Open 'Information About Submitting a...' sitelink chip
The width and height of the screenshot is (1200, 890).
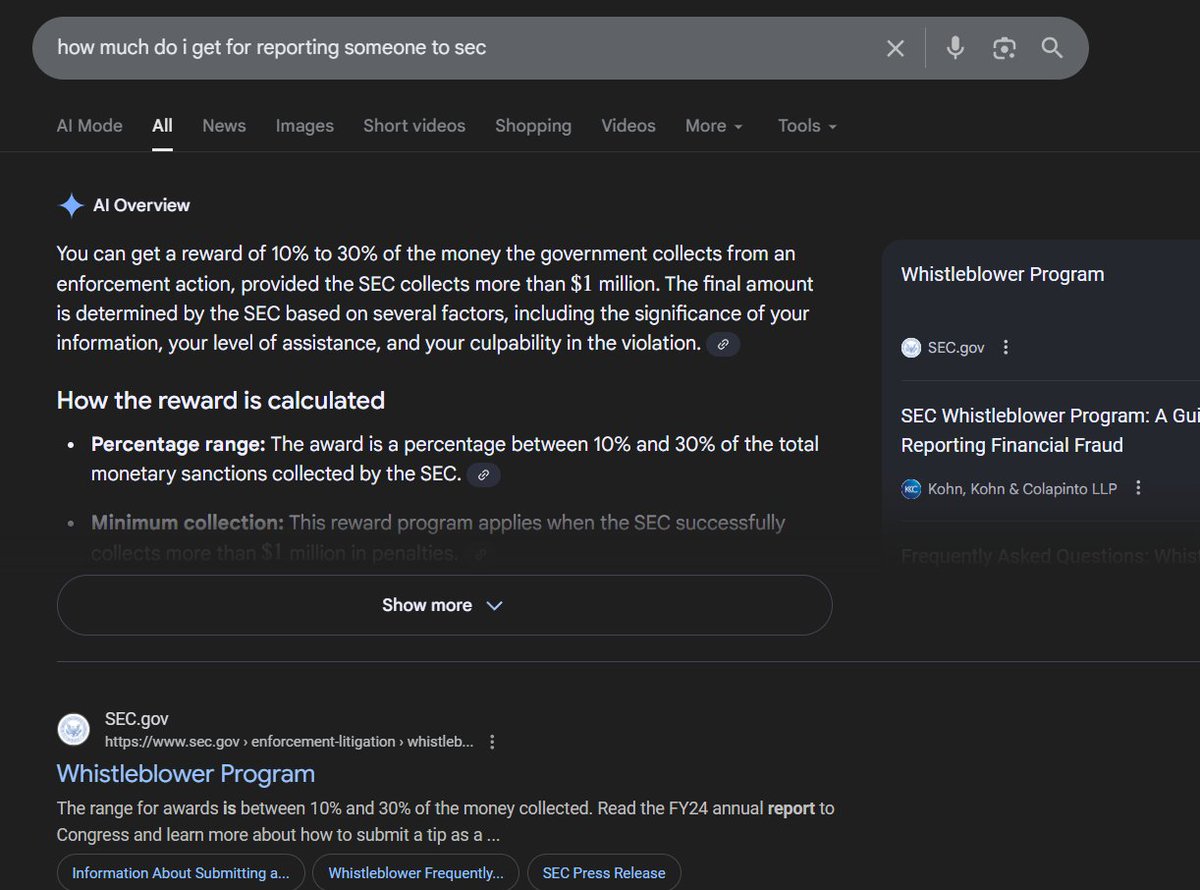pyautogui.click(x=181, y=872)
